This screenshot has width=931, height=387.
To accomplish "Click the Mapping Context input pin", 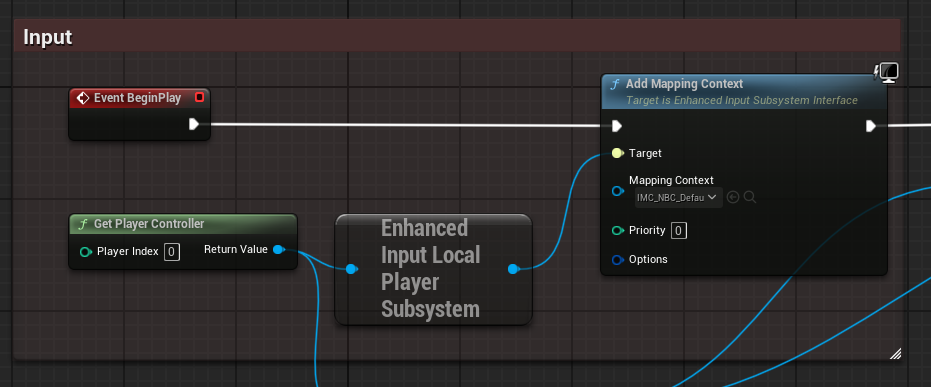I will [618, 191].
